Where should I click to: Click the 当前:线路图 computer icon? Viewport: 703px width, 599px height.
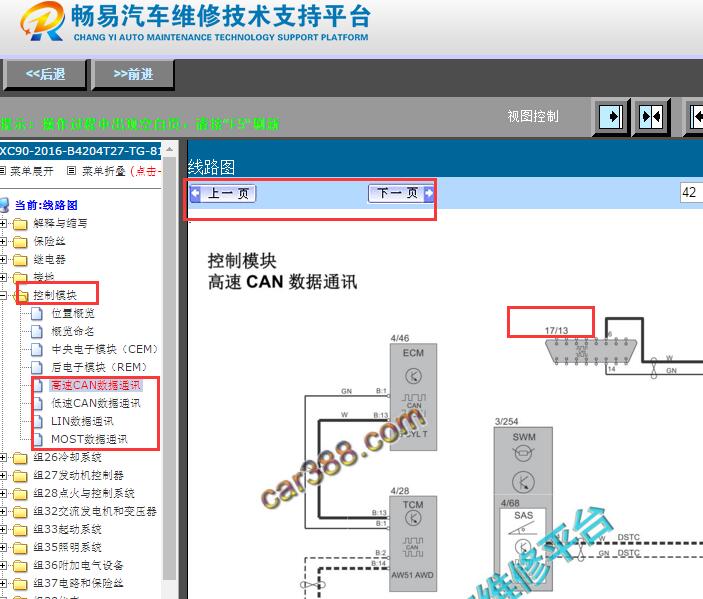point(4,205)
